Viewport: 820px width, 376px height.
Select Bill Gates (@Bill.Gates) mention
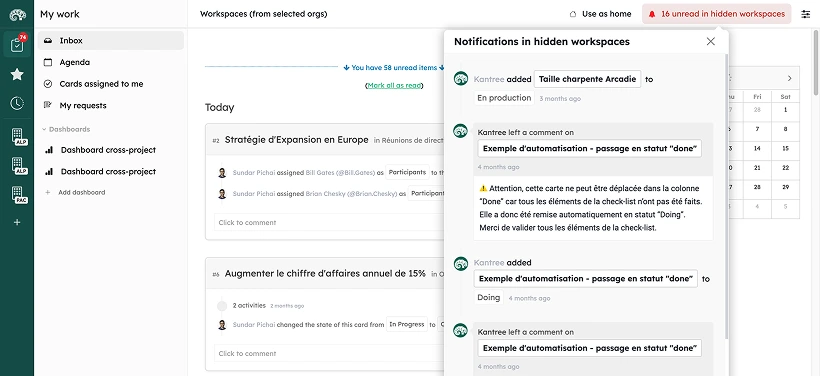point(340,172)
